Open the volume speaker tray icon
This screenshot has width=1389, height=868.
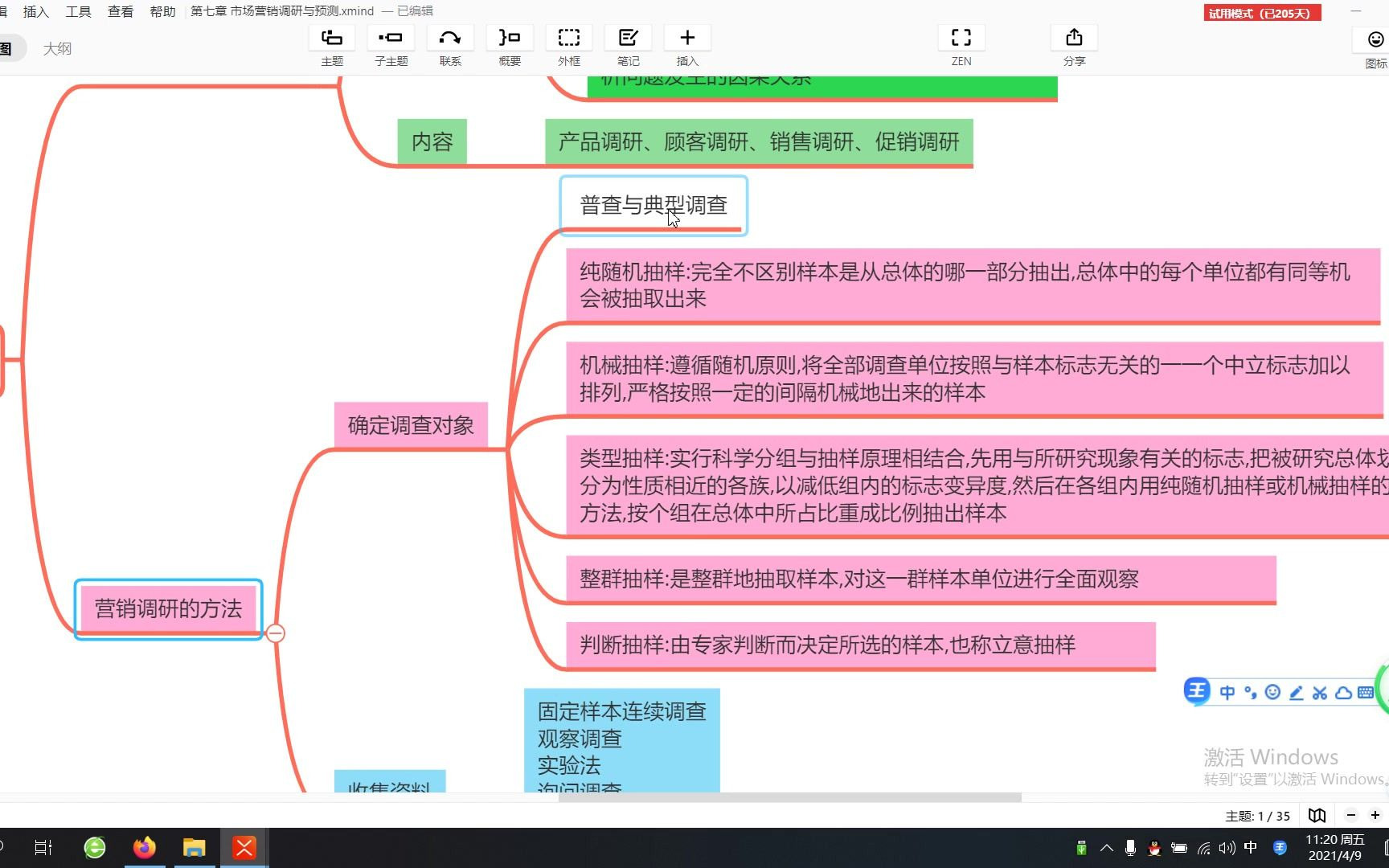1227,848
